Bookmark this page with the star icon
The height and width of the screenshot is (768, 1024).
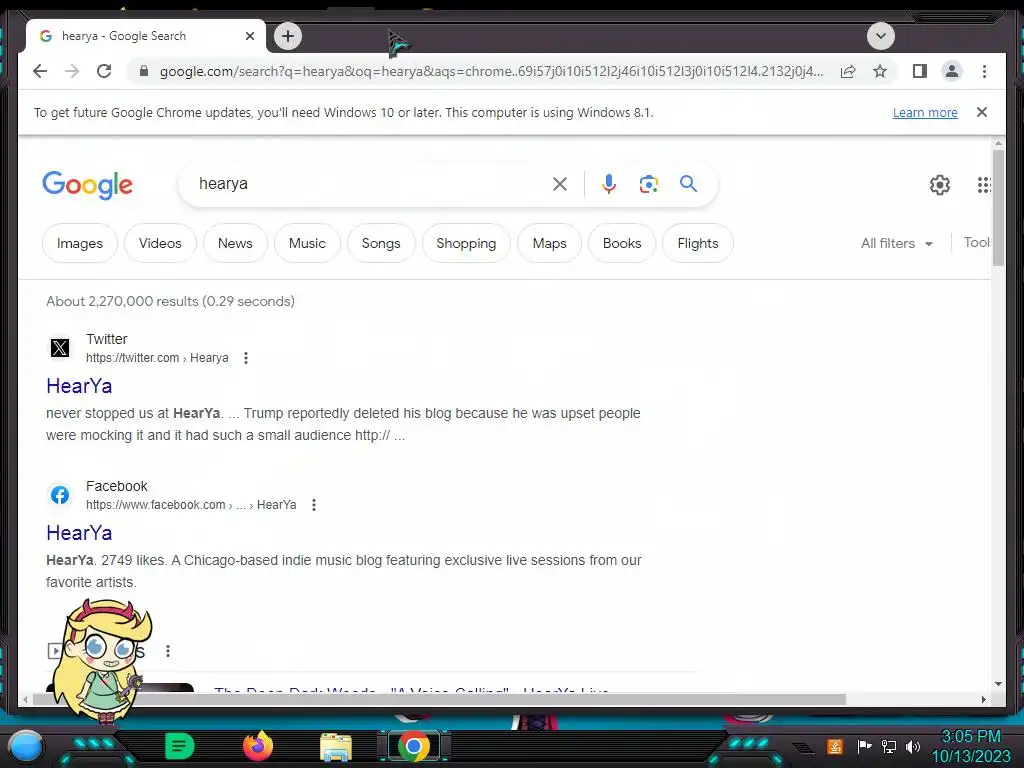click(x=880, y=71)
